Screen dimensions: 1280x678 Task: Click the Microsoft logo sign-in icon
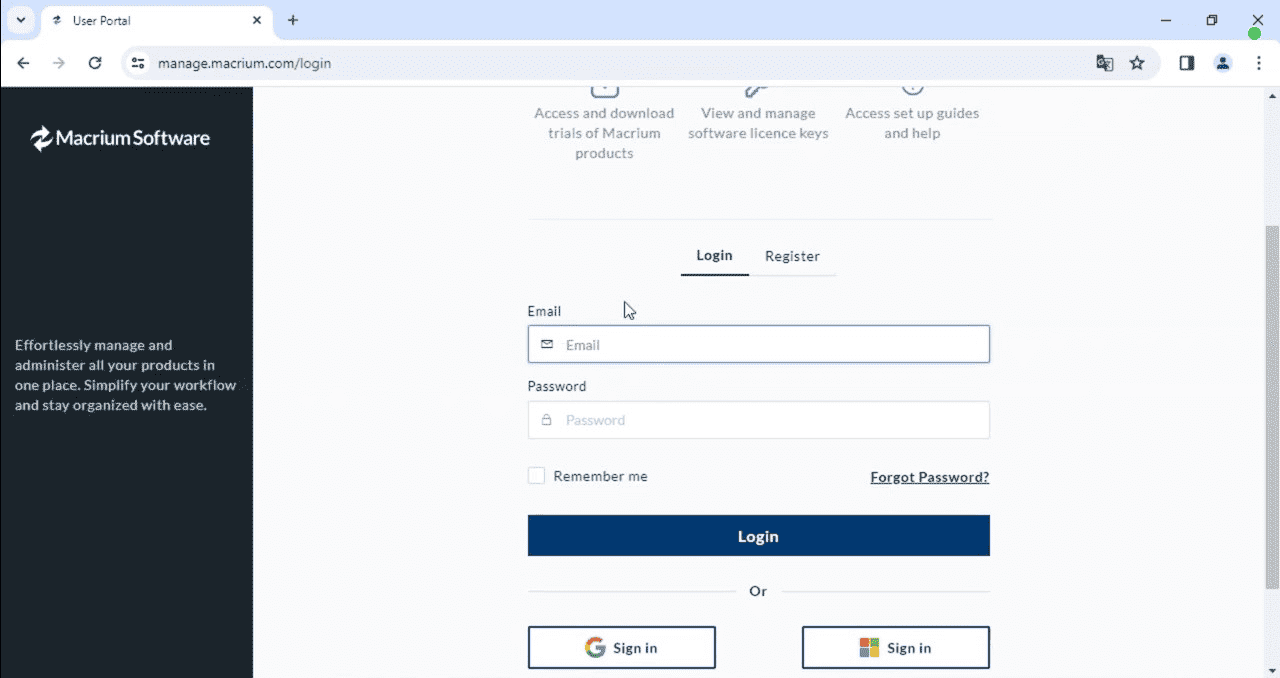pyautogui.click(x=869, y=648)
